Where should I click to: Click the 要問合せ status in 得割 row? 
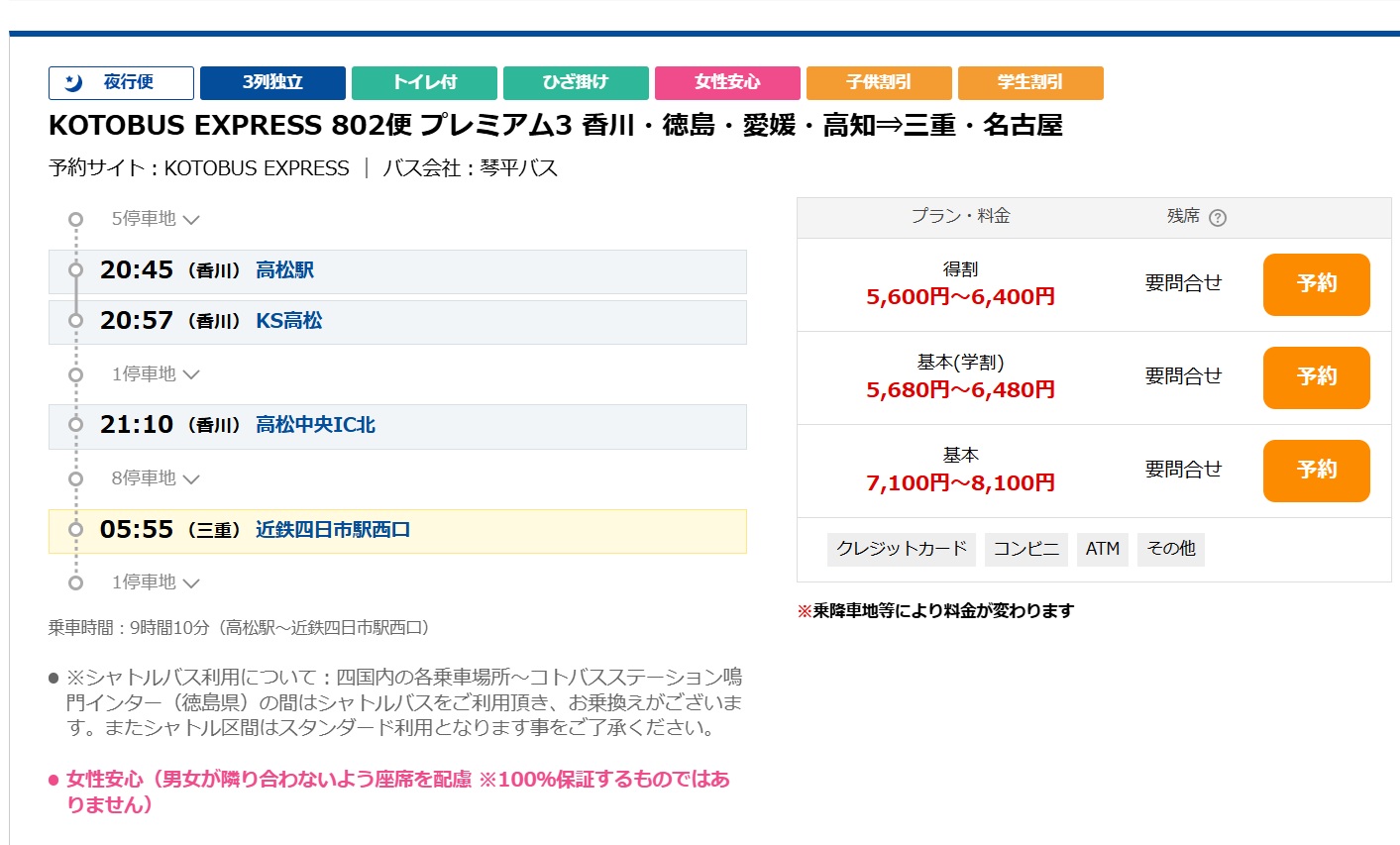pos(1183,283)
